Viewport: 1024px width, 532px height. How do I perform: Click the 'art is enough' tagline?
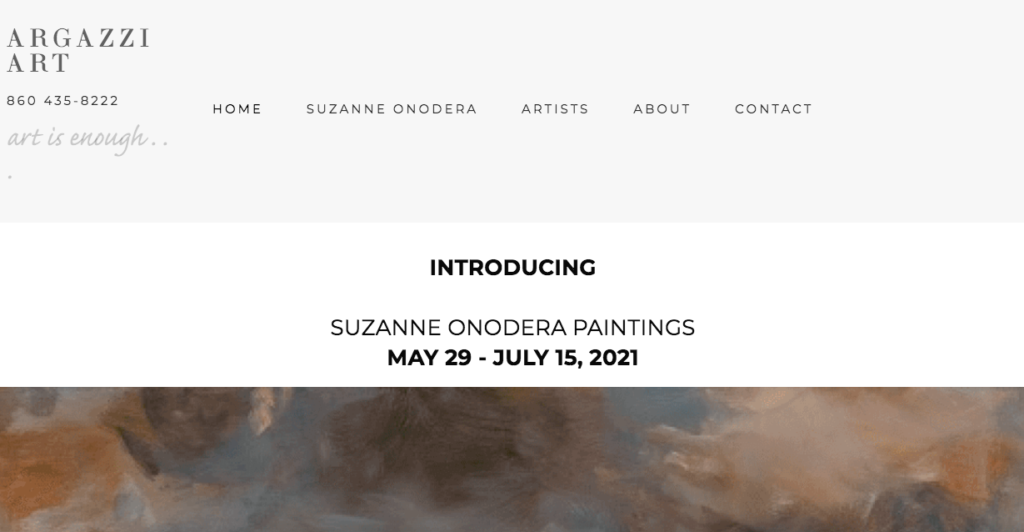click(86, 138)
